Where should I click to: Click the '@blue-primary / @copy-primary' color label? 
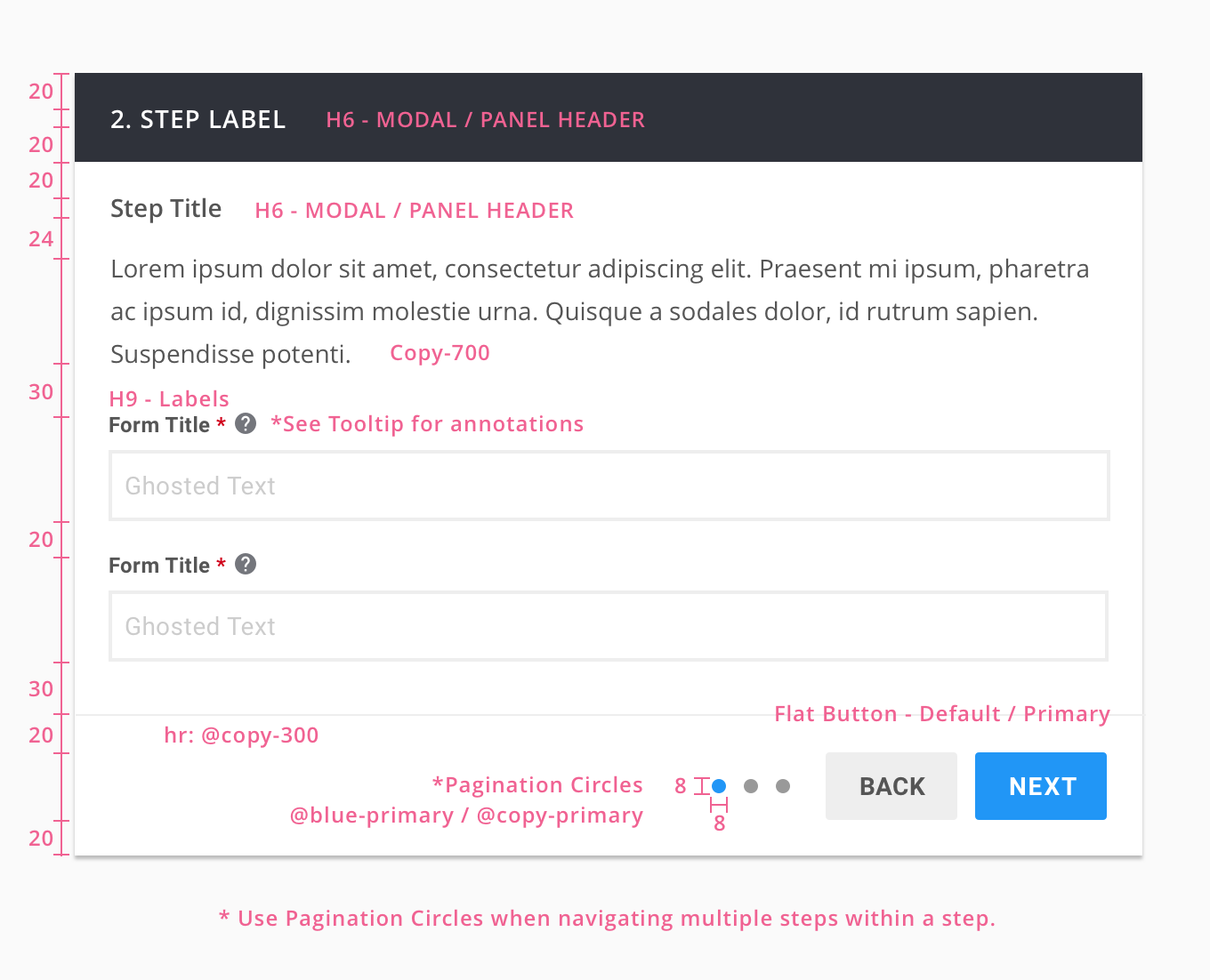pos(466,815)
